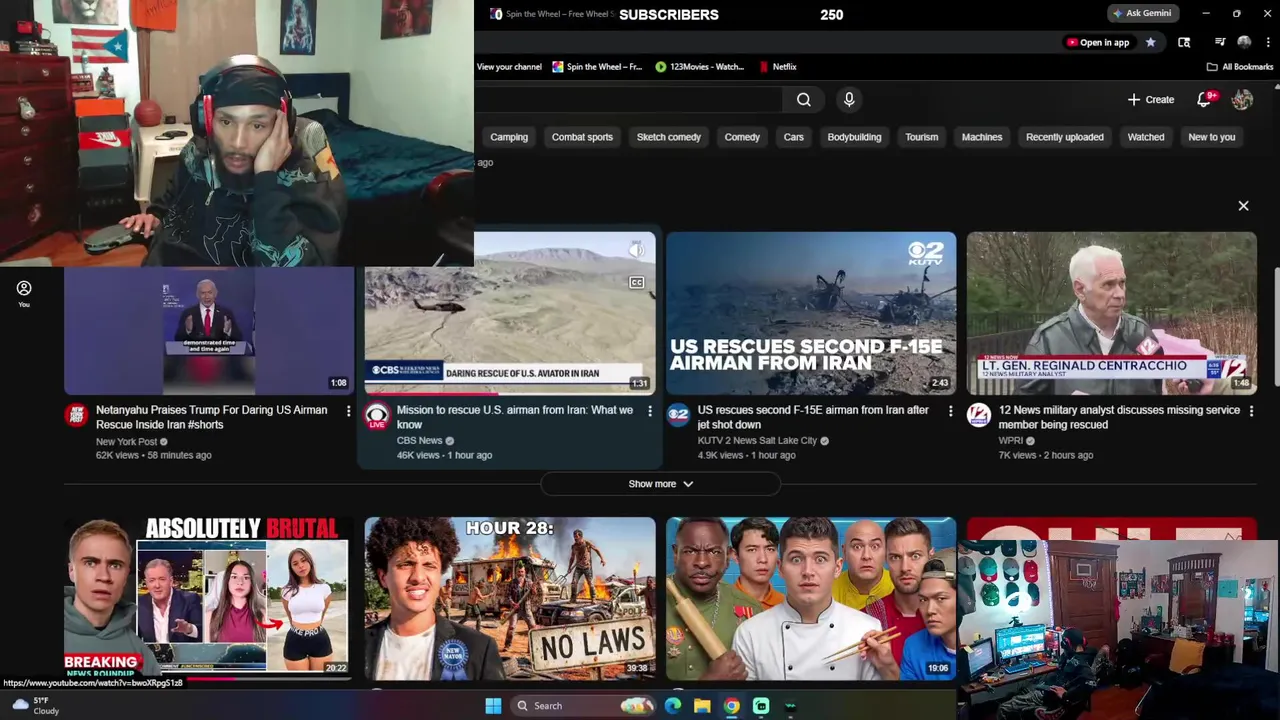Select the Bodybuilding filter chip
This screenshot has width=1280, height=720.
click(x=854, y=137)
